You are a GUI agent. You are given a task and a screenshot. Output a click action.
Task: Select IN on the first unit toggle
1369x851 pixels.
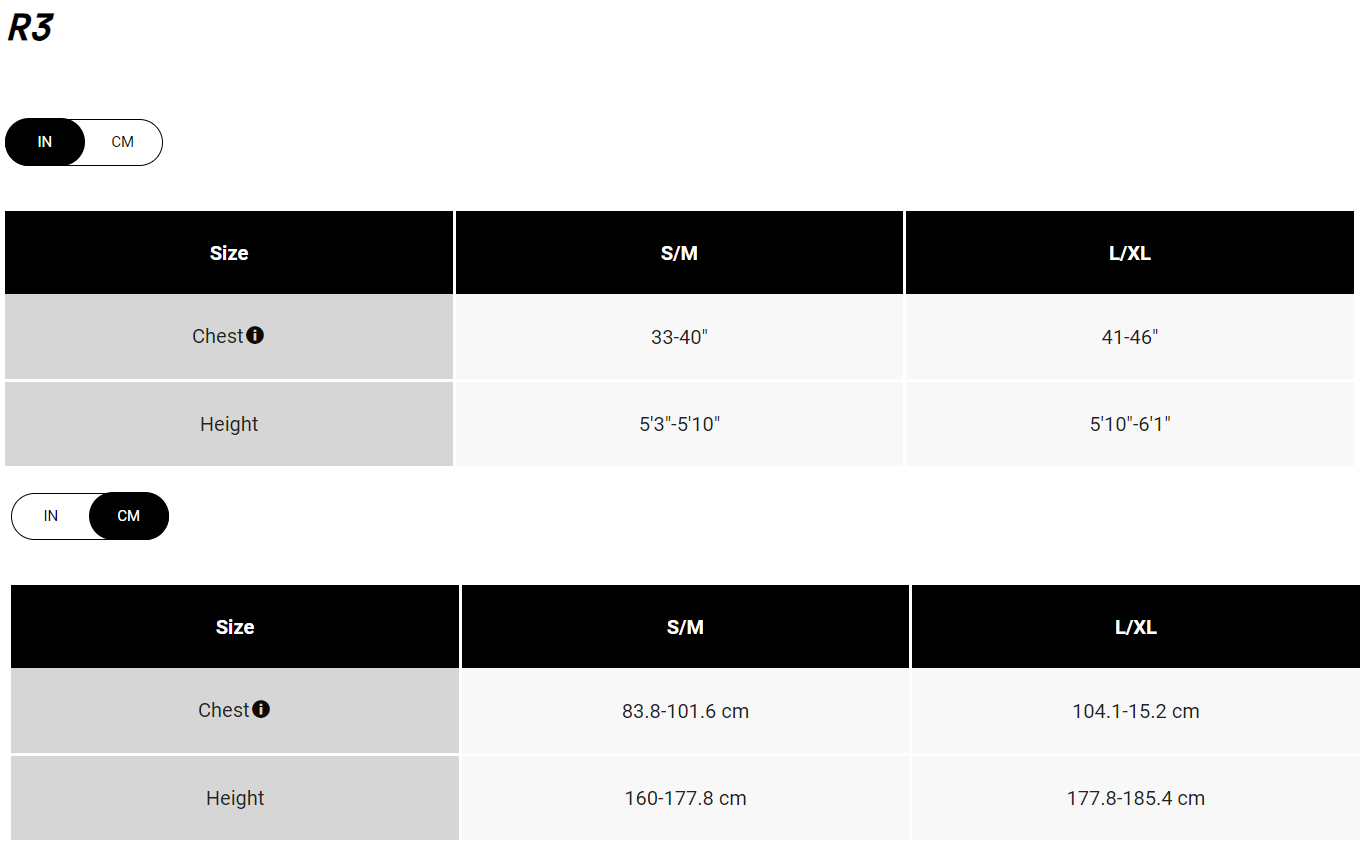click(45, 142)
